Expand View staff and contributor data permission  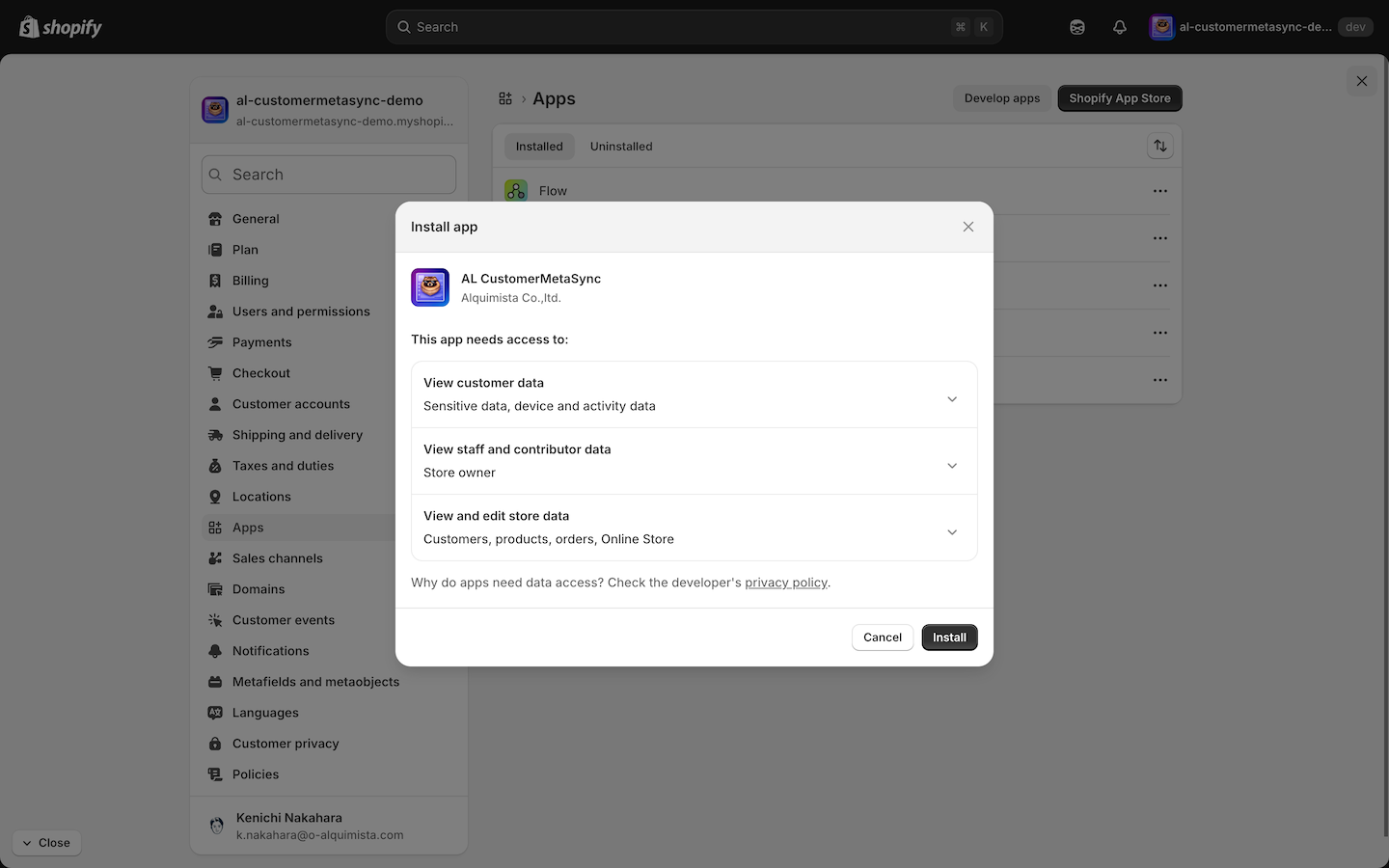click(x=694, y=461)
